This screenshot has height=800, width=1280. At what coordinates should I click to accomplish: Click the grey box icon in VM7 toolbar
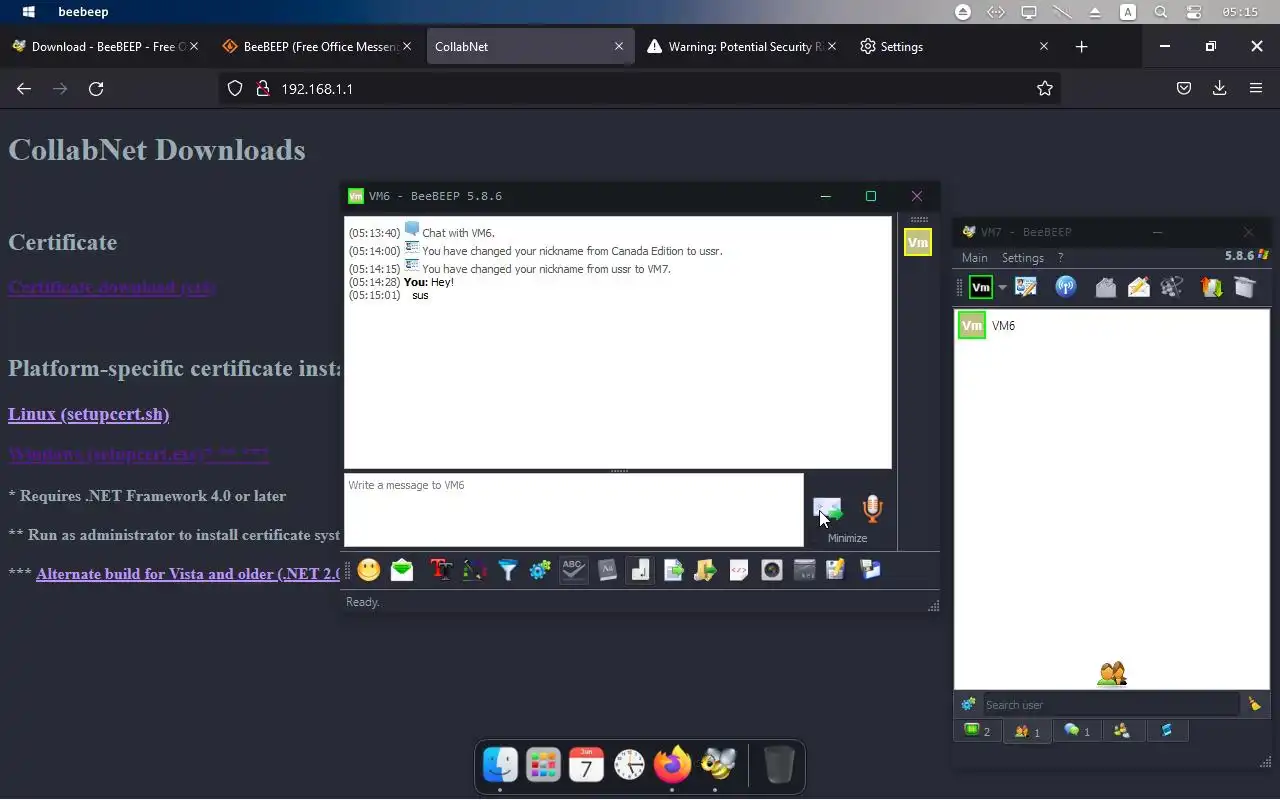click(1244, 288)
